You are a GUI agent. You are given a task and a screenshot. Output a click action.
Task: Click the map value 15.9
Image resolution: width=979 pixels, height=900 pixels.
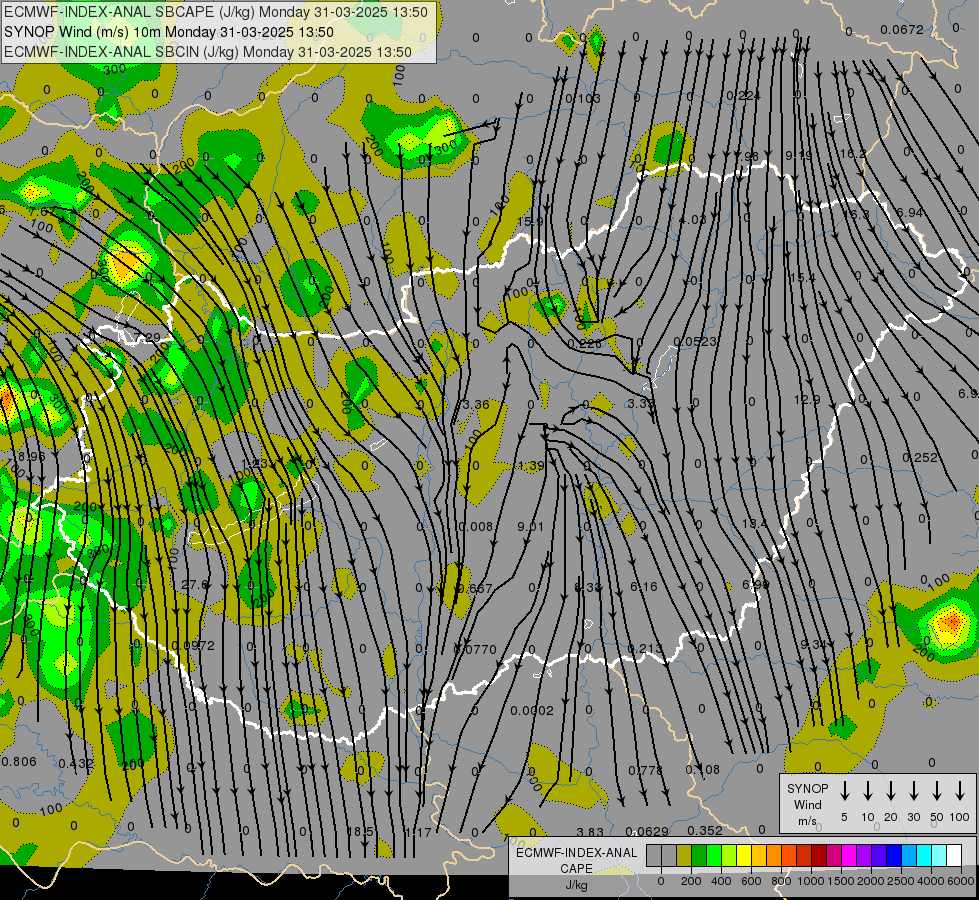(530, 221)
